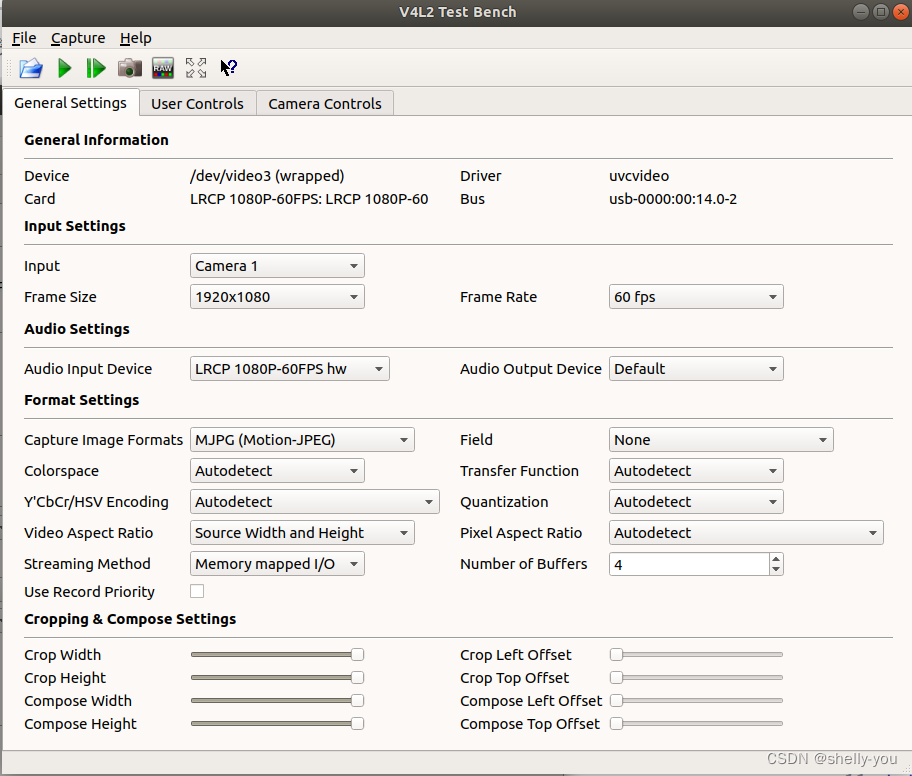Click the What's This help cursor icon

pyautogui.click(x=228, y=68)
